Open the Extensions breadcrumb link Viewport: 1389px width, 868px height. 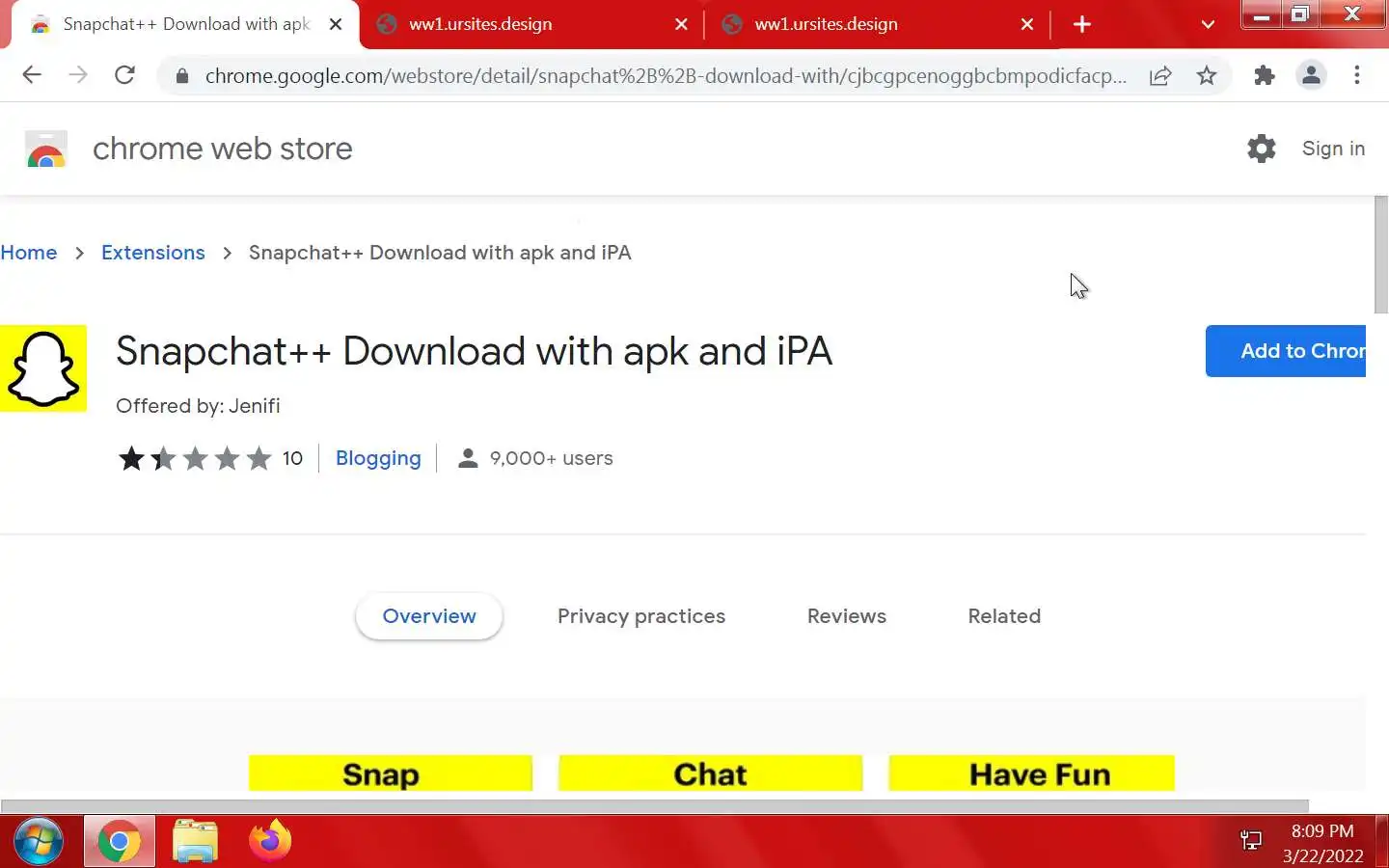[153, 253]
